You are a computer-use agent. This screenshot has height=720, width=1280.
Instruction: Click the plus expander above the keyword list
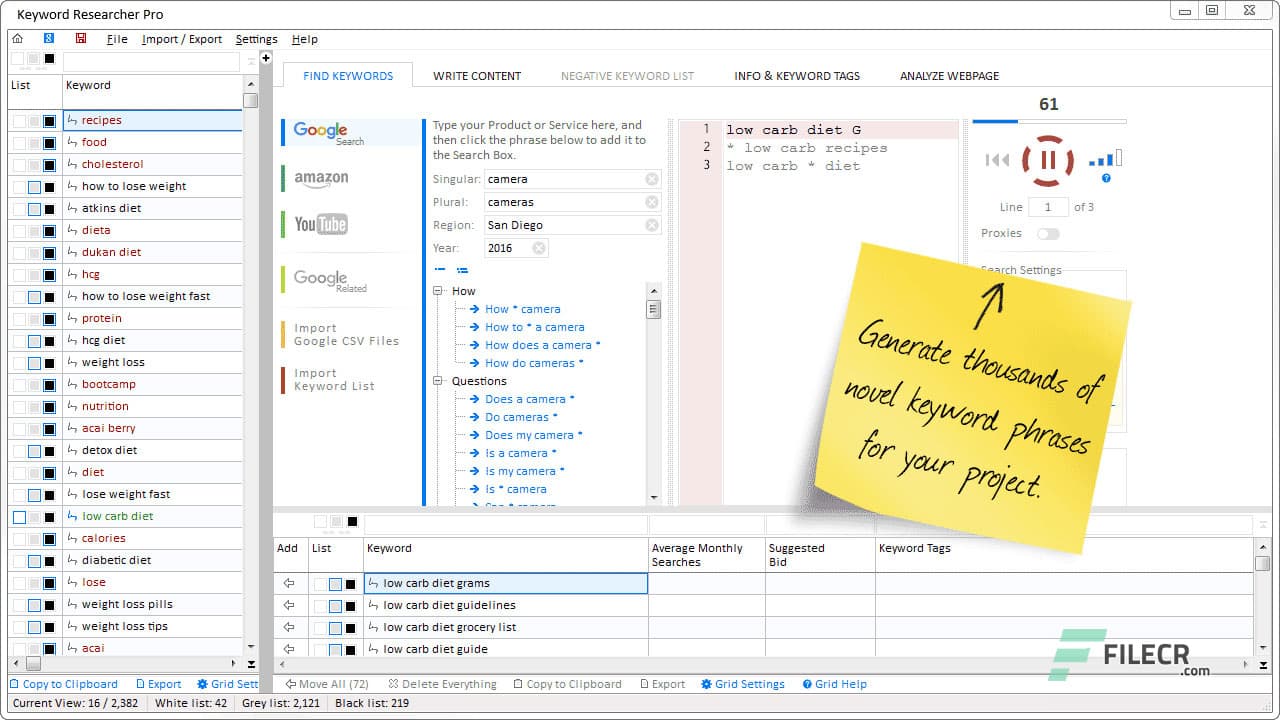[x=265, y=58]
